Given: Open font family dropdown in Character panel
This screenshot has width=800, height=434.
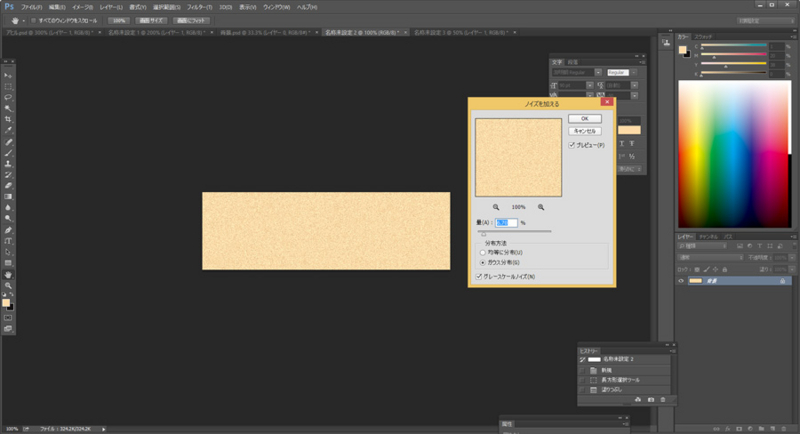Looking at the screenshot, I should [x=598, y=72].
